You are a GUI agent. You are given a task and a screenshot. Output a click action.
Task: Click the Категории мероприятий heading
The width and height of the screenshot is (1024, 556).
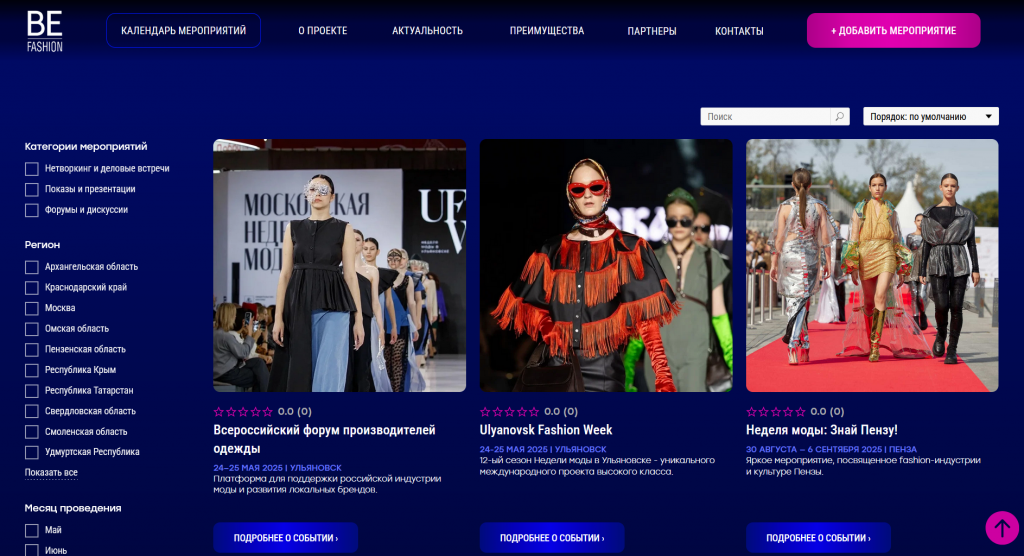(x=86, y=146)
